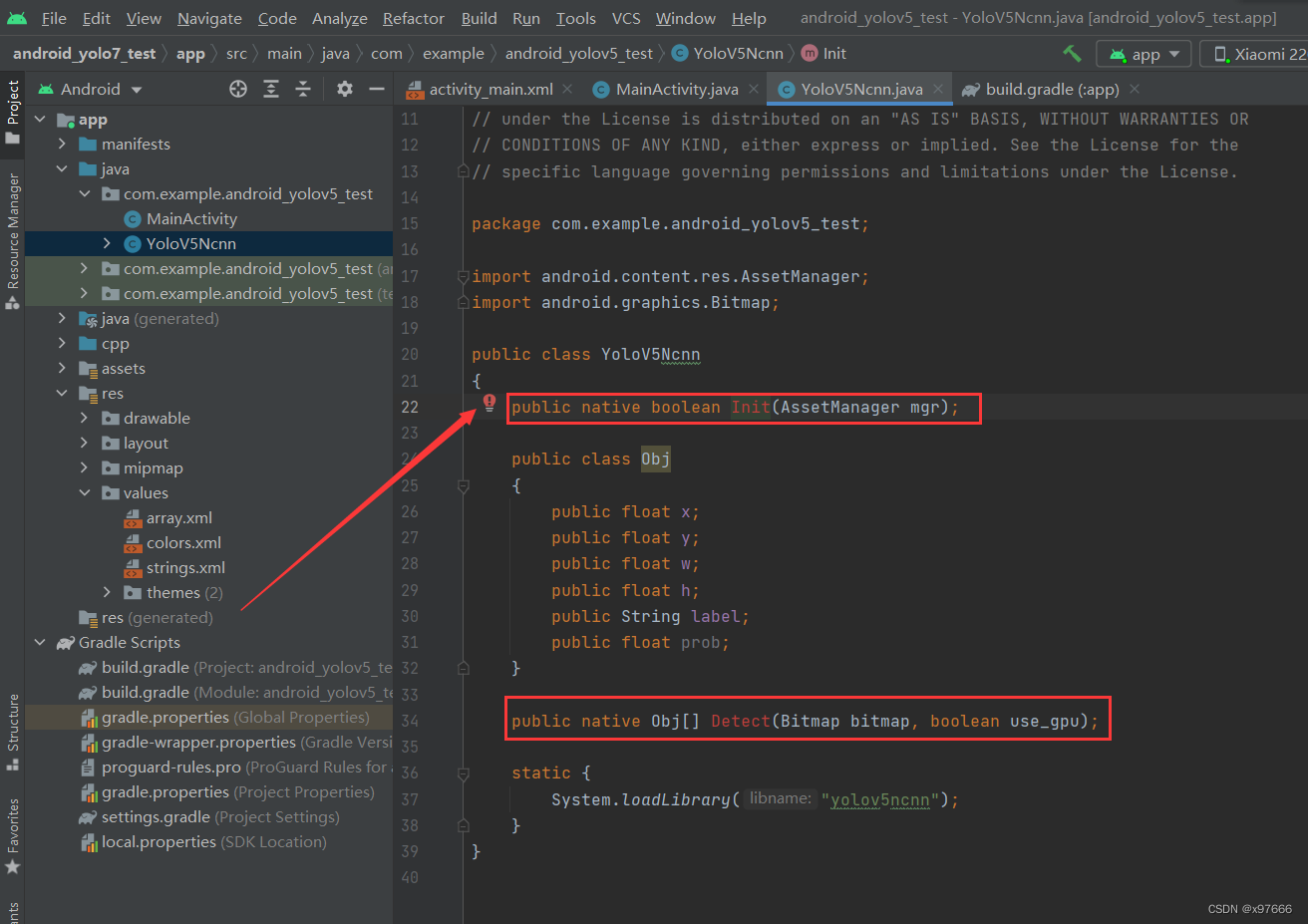Click the android_yolo7_test breadcrumb

[x=84, y=54]
